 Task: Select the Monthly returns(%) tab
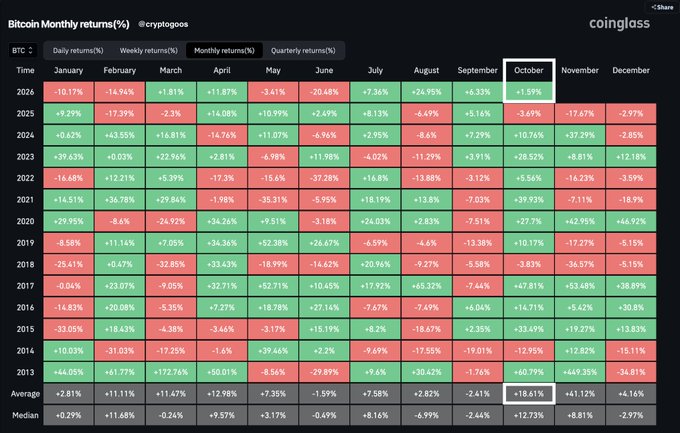(224, 50)
